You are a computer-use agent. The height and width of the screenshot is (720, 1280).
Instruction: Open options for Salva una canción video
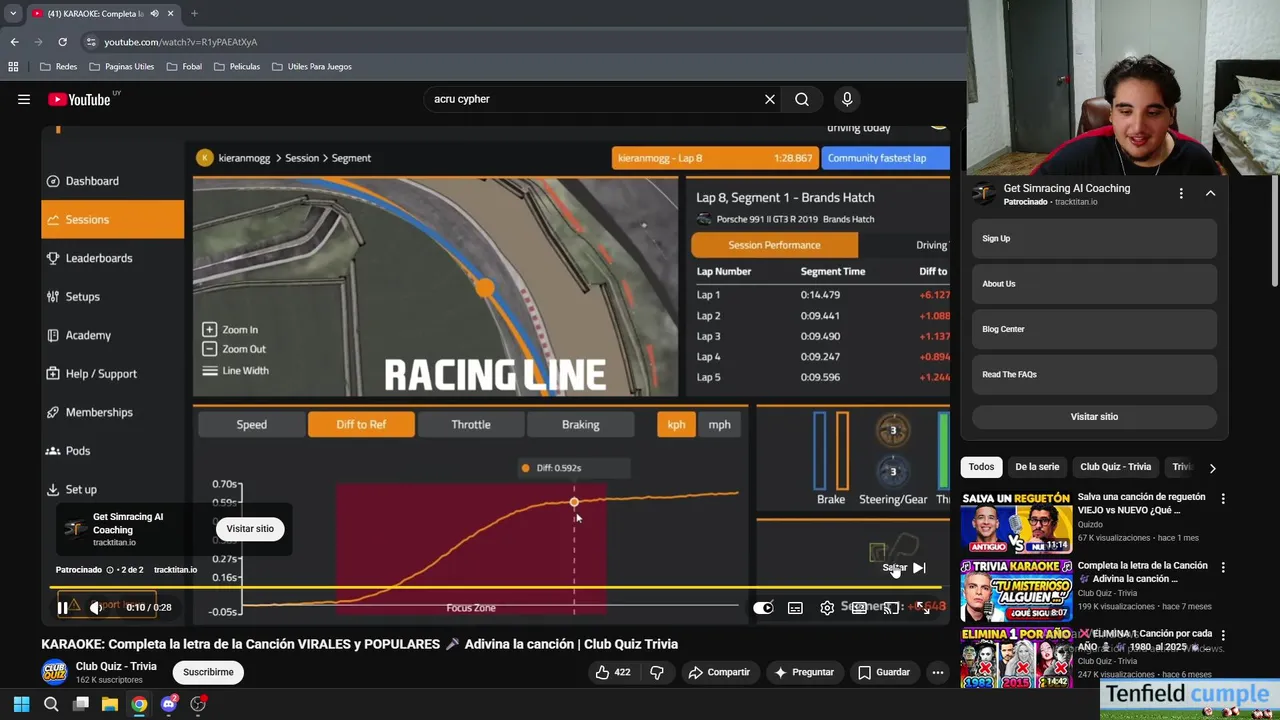pyautogui.click(x=1222, y=498)
